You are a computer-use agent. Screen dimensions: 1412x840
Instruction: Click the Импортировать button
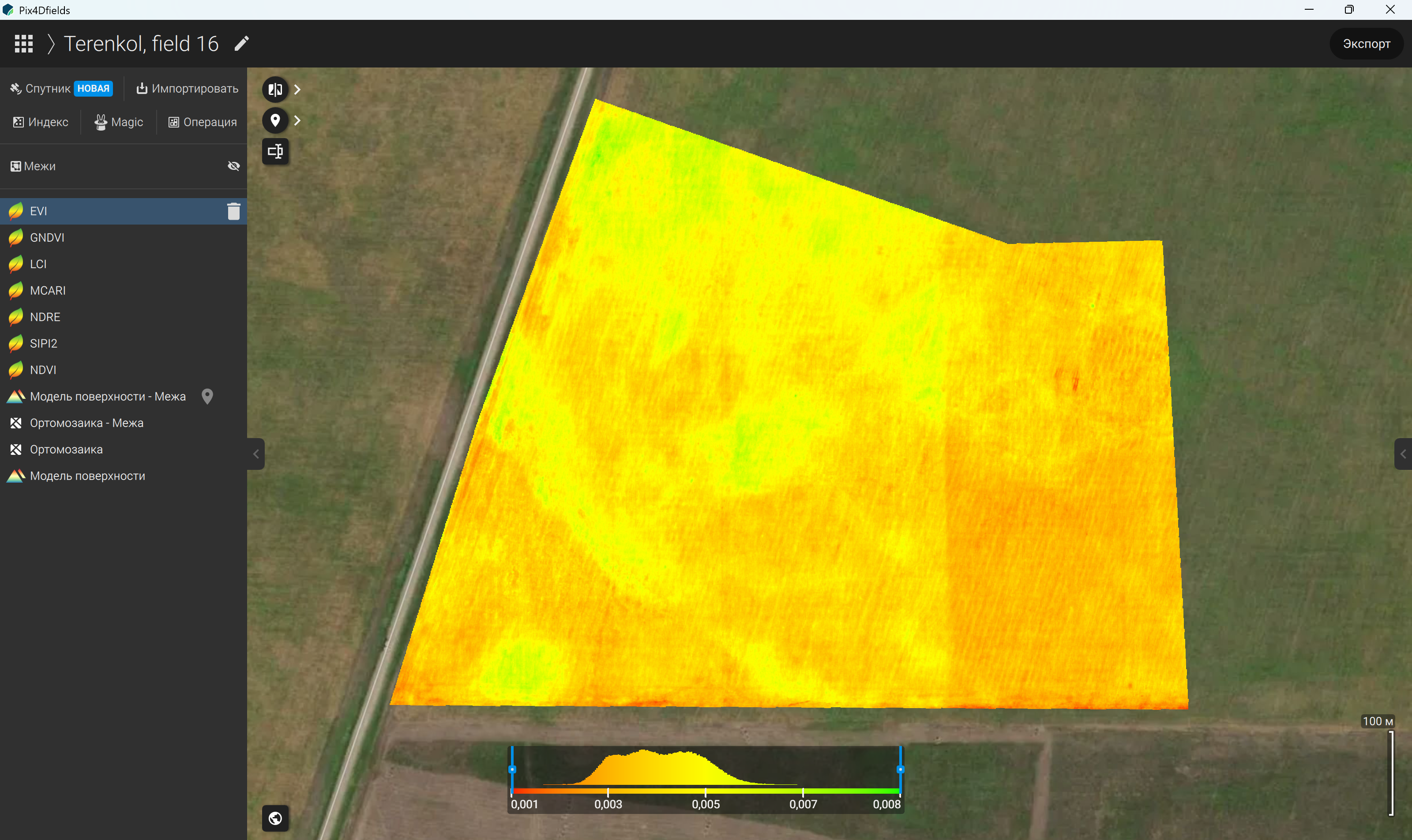pyautogui.click(x=188, y=88)
